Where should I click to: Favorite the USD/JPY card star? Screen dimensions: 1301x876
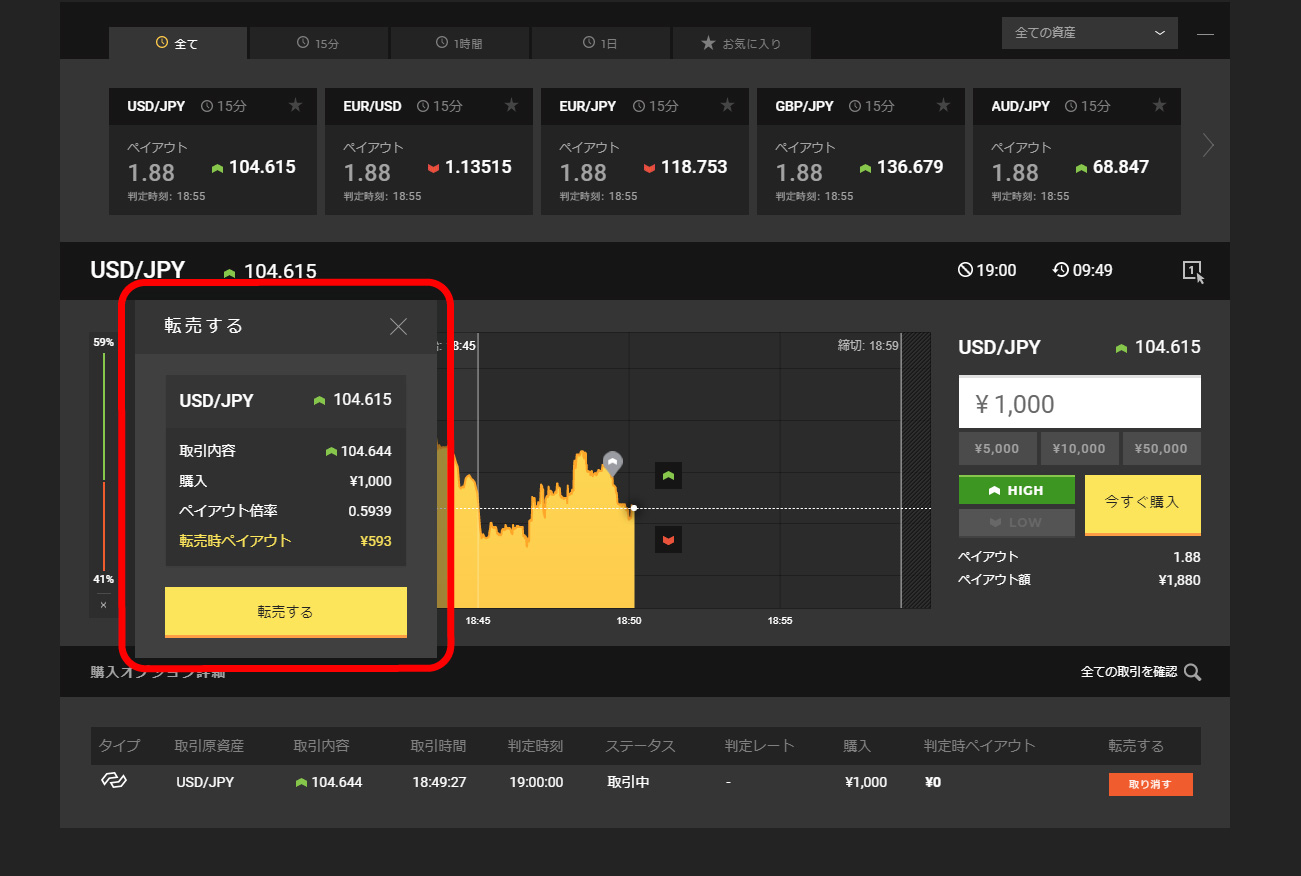coord(295,105)
